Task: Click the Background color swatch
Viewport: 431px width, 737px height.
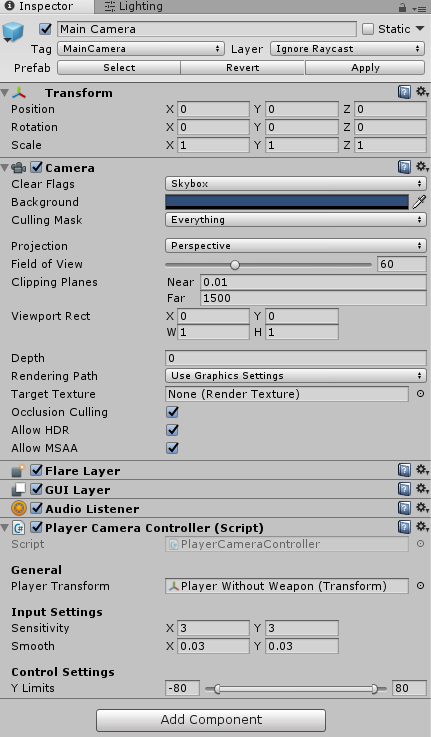Action: click(x=287, y=202)
